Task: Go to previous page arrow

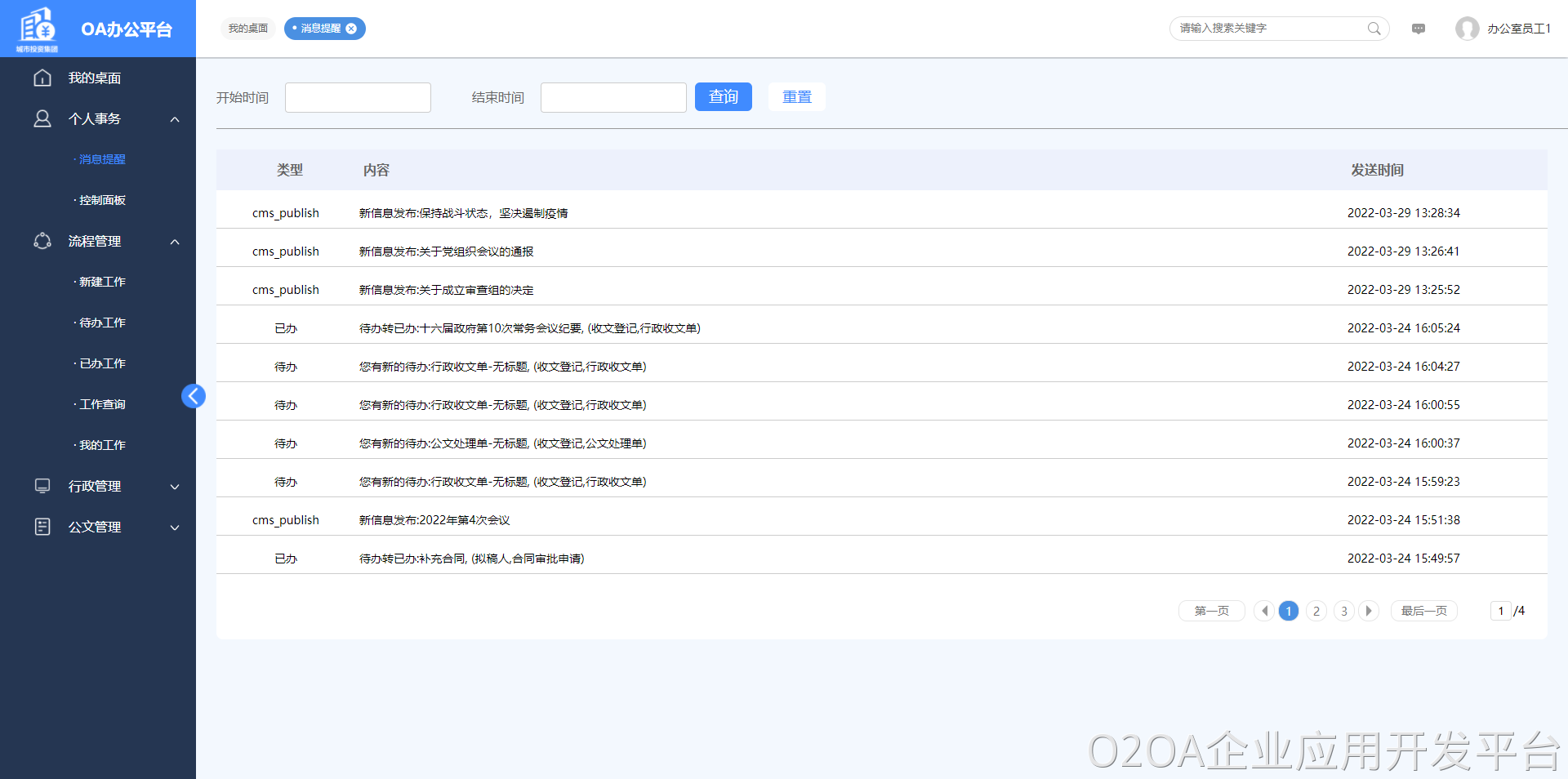Action: pos(1264,611)
